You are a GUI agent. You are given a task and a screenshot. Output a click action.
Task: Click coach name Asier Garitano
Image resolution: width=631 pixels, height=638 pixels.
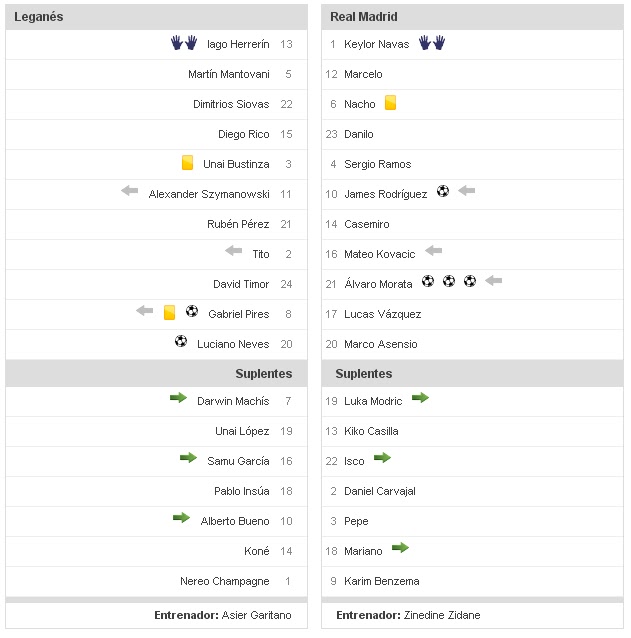[258, 615]
